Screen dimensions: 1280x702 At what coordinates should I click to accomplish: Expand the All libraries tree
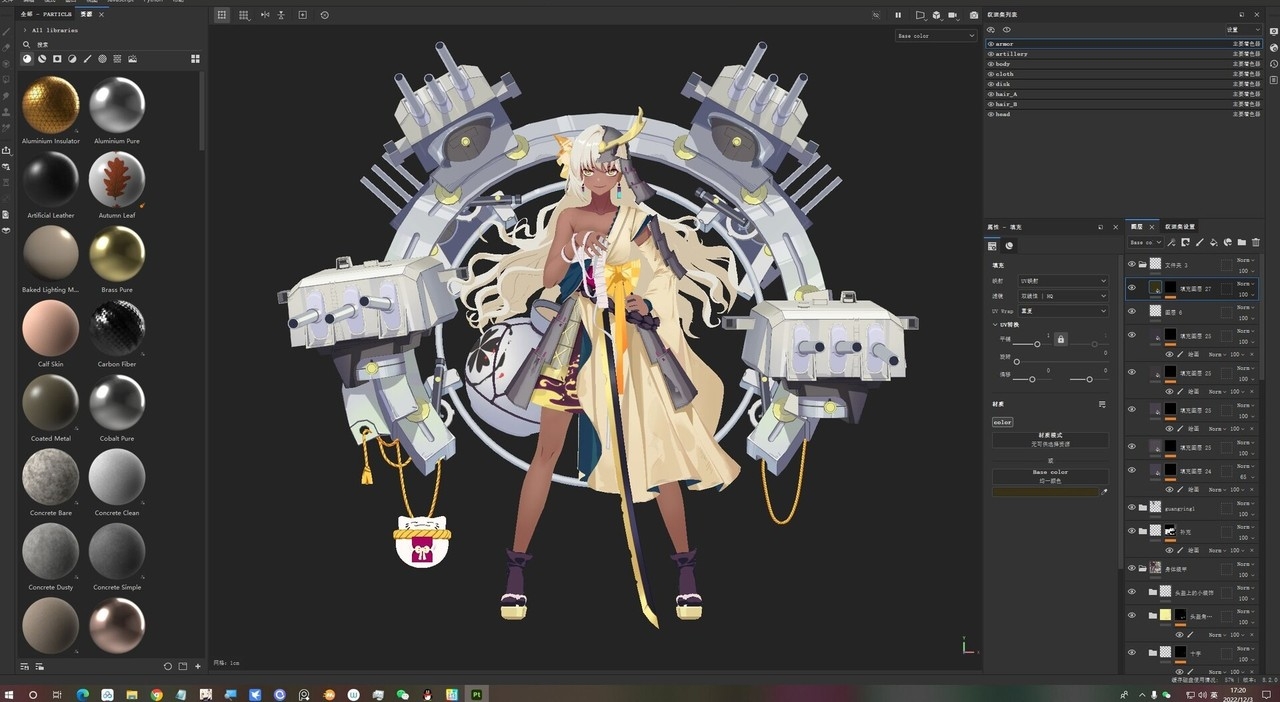click(x=26, y=30)
